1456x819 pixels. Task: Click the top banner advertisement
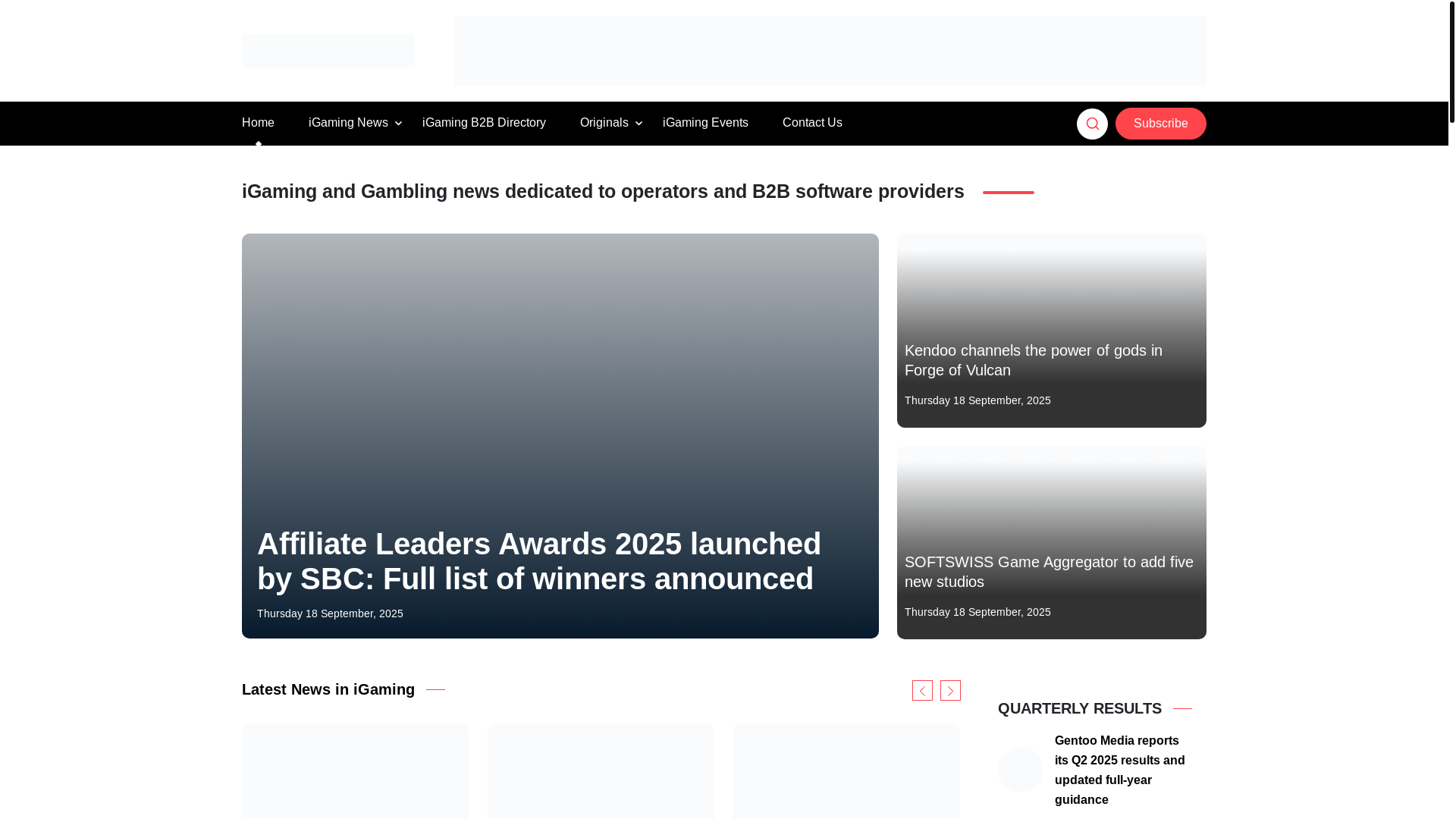click(x=830, y=51)
